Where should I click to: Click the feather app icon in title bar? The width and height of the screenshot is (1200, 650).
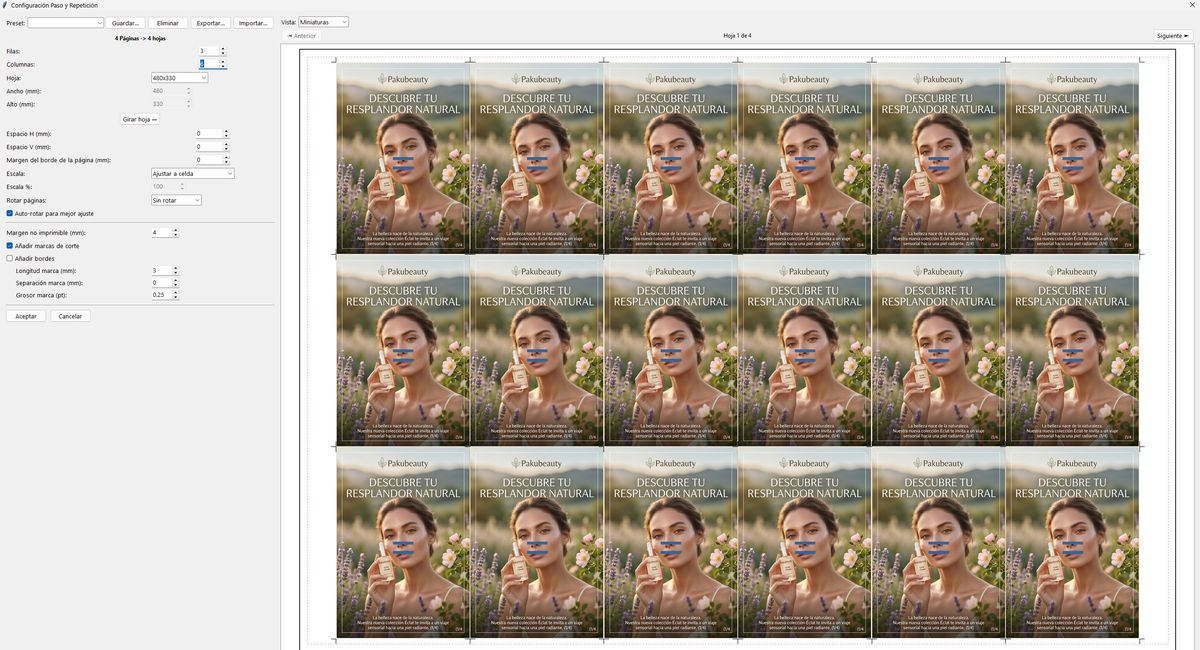[x=5, y=5]
